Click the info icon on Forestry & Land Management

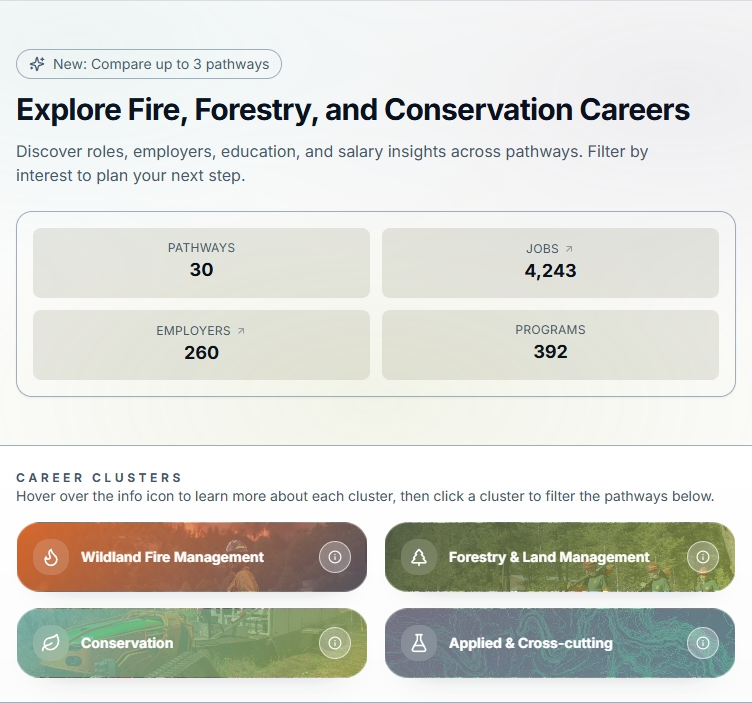pos(703,557)
